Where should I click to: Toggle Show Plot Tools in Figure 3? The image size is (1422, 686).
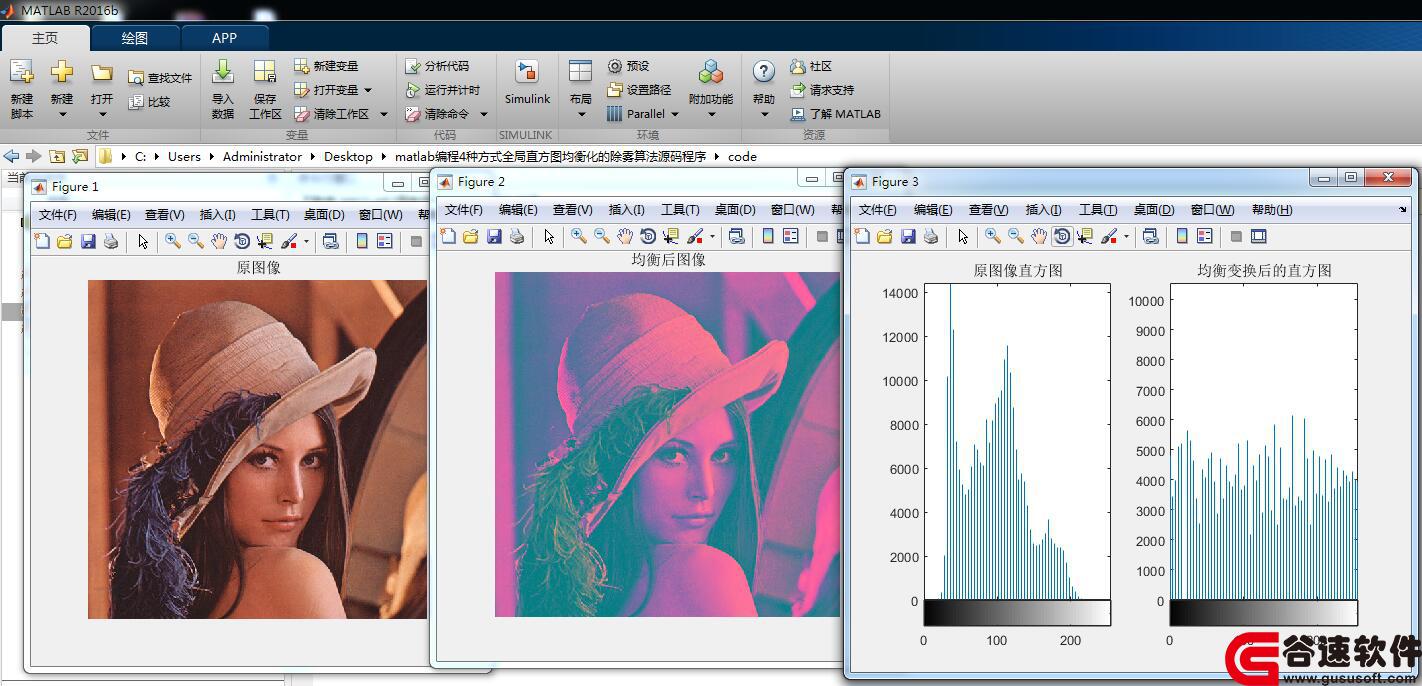point(1259,236)
